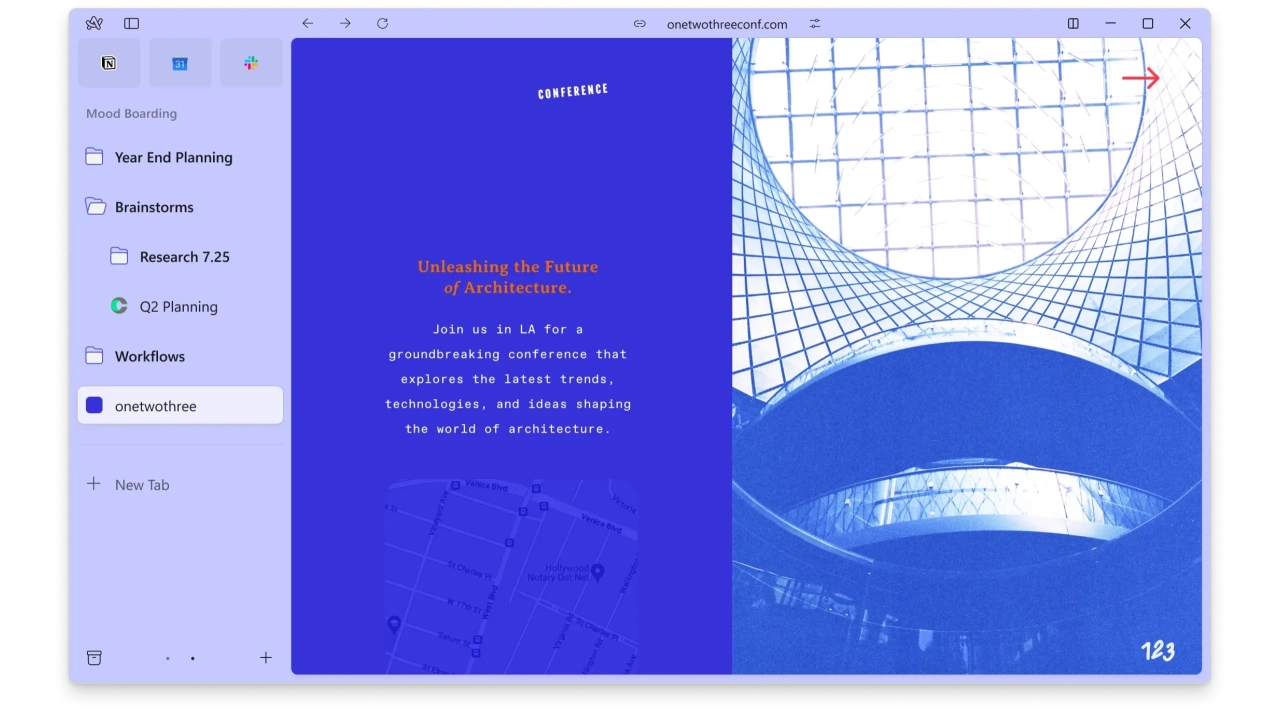Select the onetwothree tab

click(x=180, y=406)
